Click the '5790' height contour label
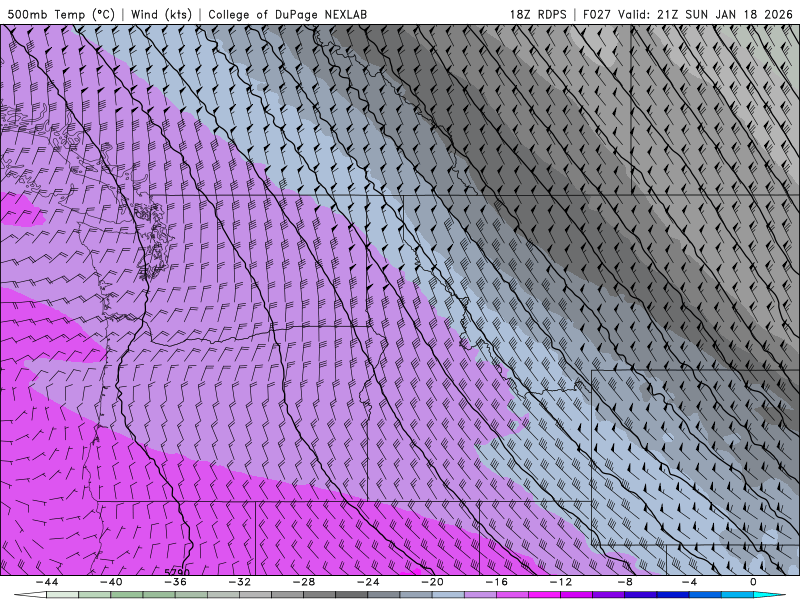 pos(178,572)
